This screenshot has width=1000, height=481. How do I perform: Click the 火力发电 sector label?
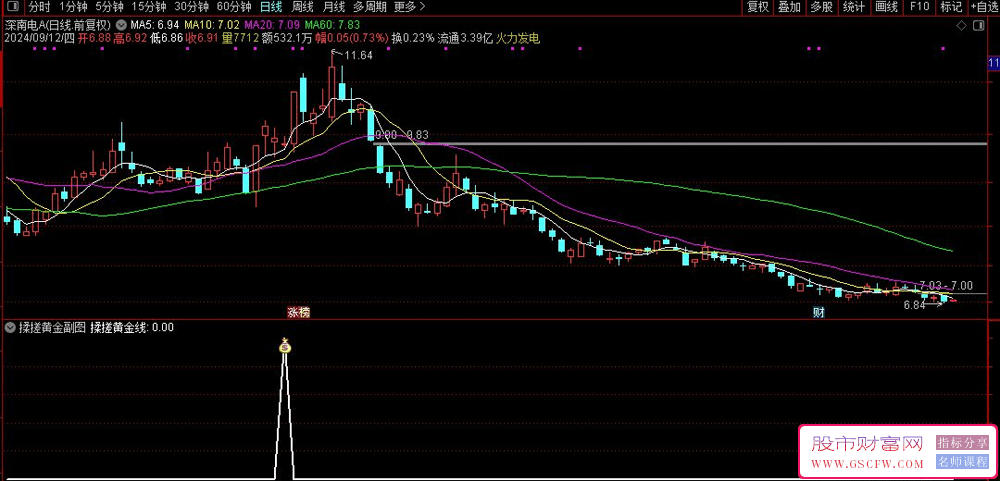point(518,38)
